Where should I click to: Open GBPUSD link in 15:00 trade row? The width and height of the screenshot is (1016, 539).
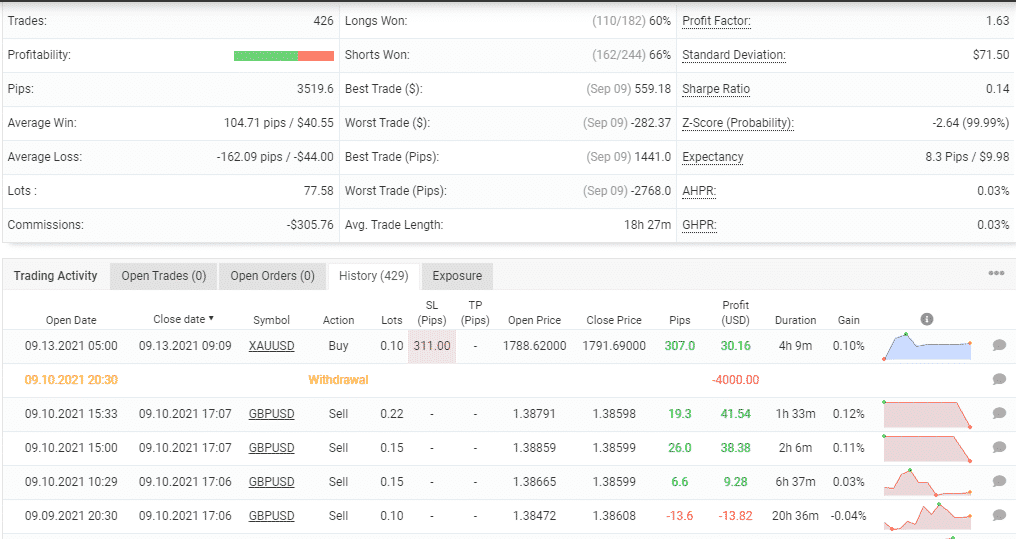click(271, 448)
